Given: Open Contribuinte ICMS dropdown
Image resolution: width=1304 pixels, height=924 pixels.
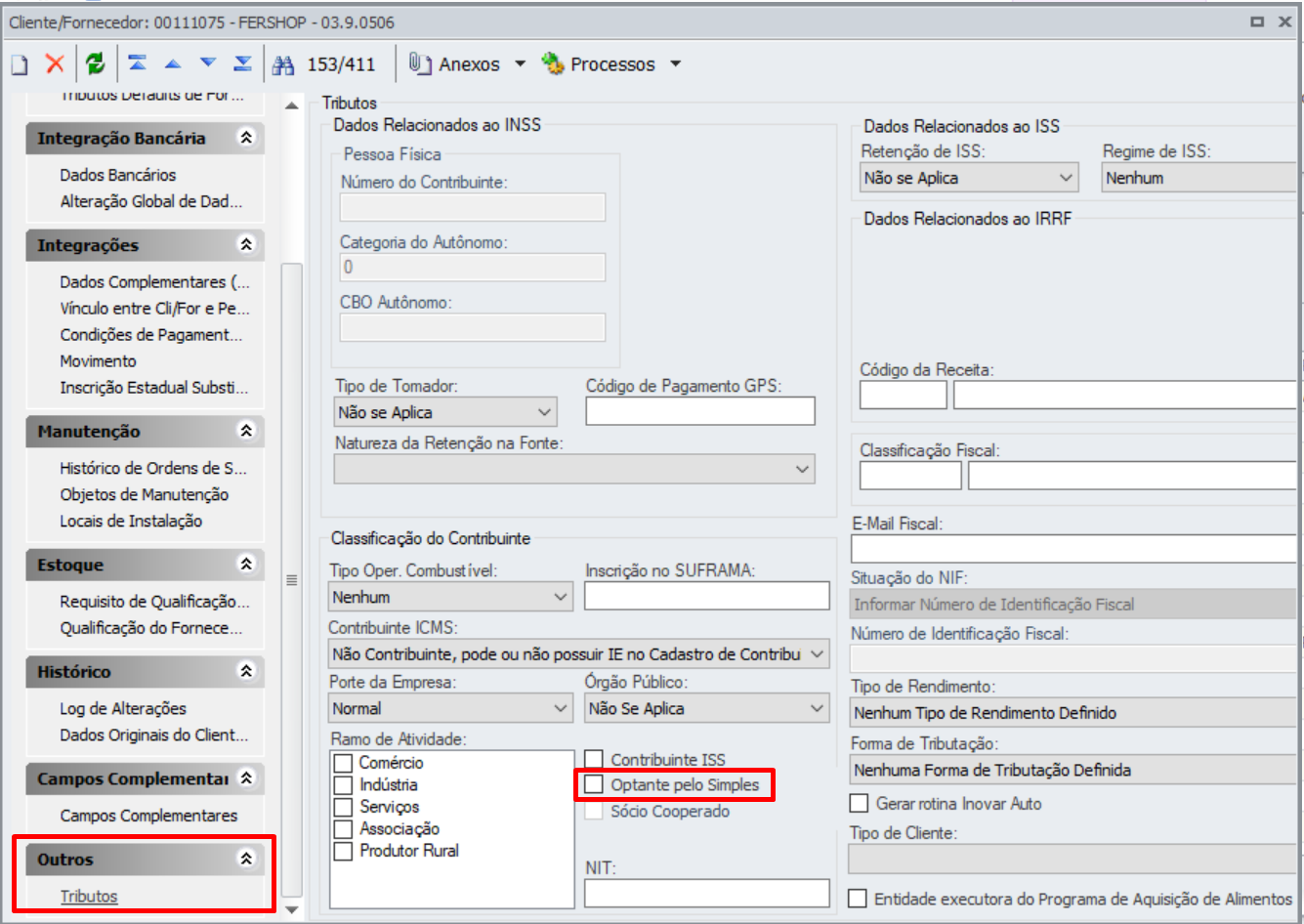Looking at the screenshot, I should pyautogui.click(x=579, y=654).
